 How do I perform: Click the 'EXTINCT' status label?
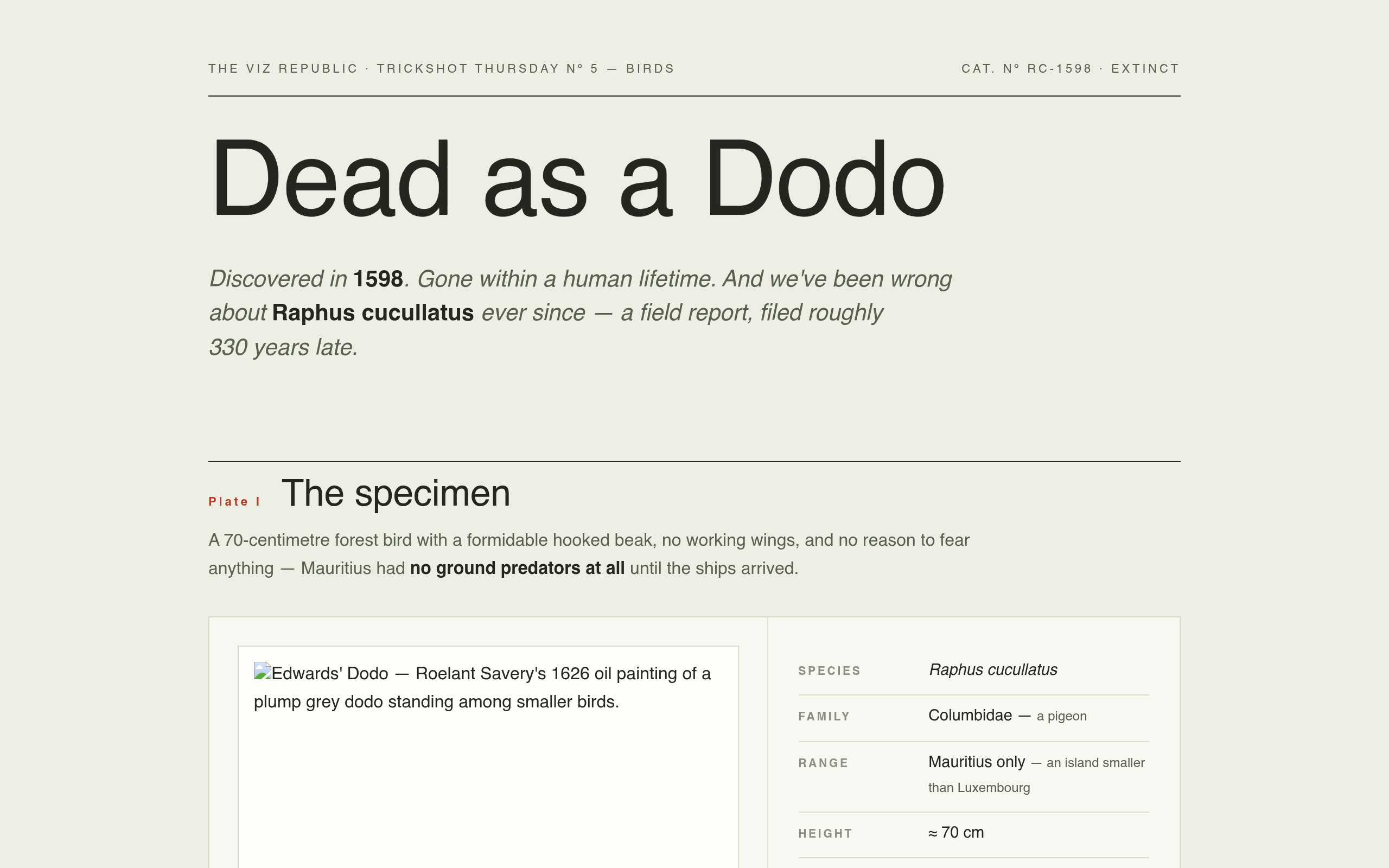click(x=1145, y=69)
